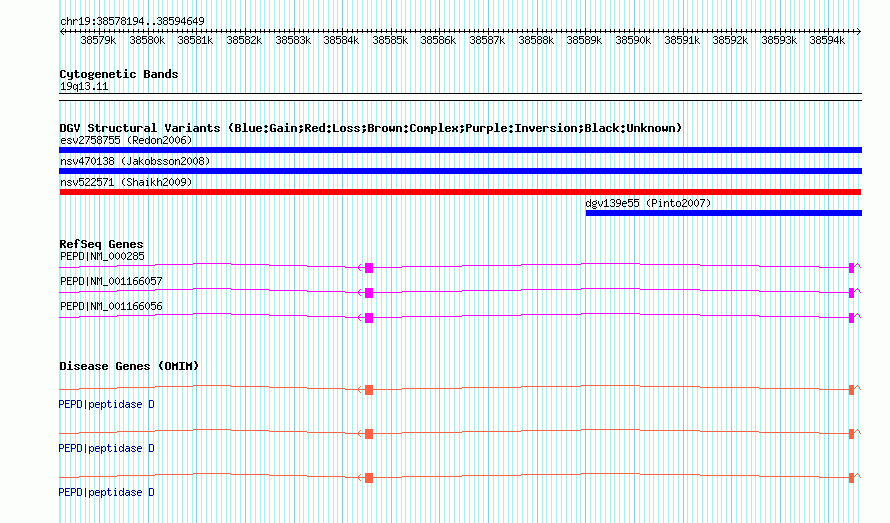Image resolution: width=890 pixels, height=523 pixels.
Task: Click the RefSeq Genes track title
Action: tap(101, 244)
